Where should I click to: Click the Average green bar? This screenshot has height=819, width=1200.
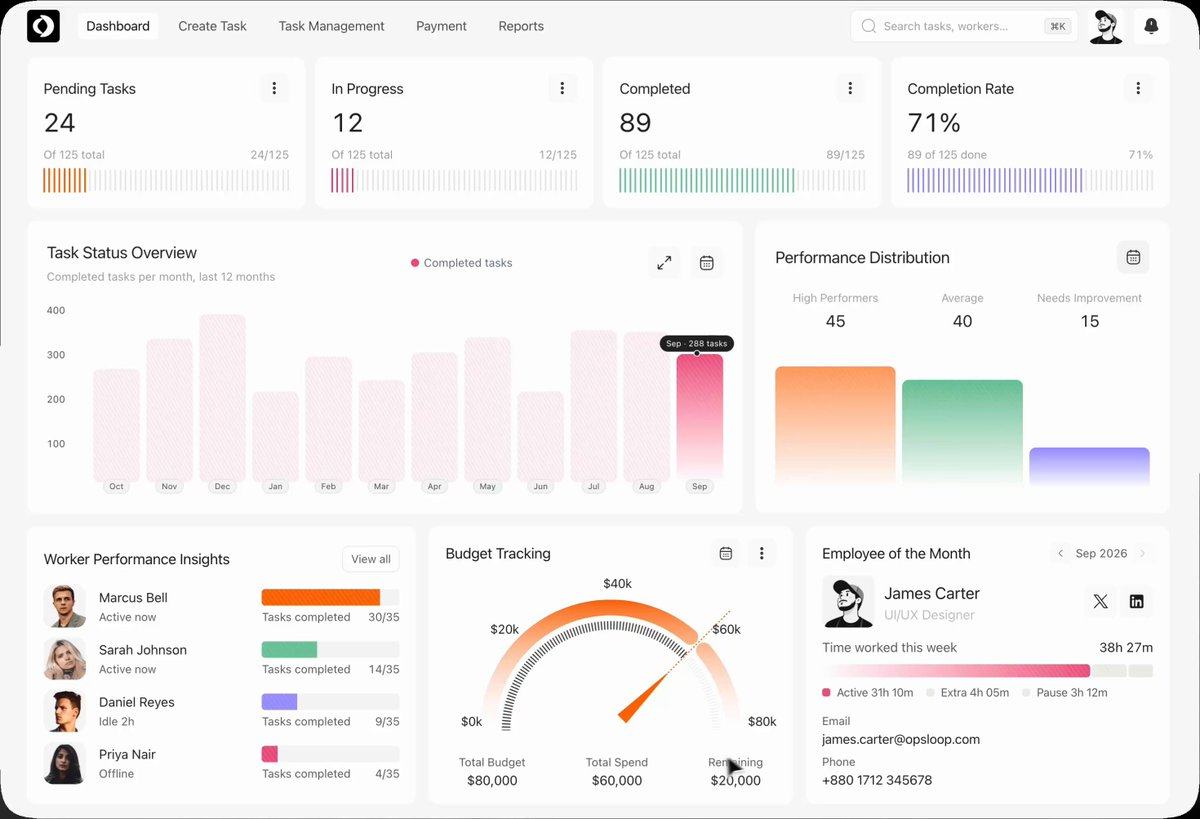click(962, 433)
